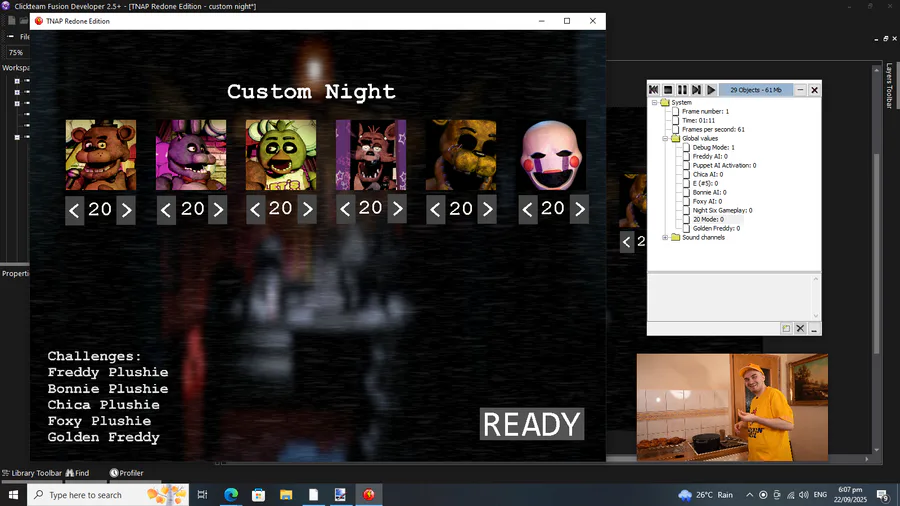Select '20 Mode: 0' global value

click(x=708, y=219)
